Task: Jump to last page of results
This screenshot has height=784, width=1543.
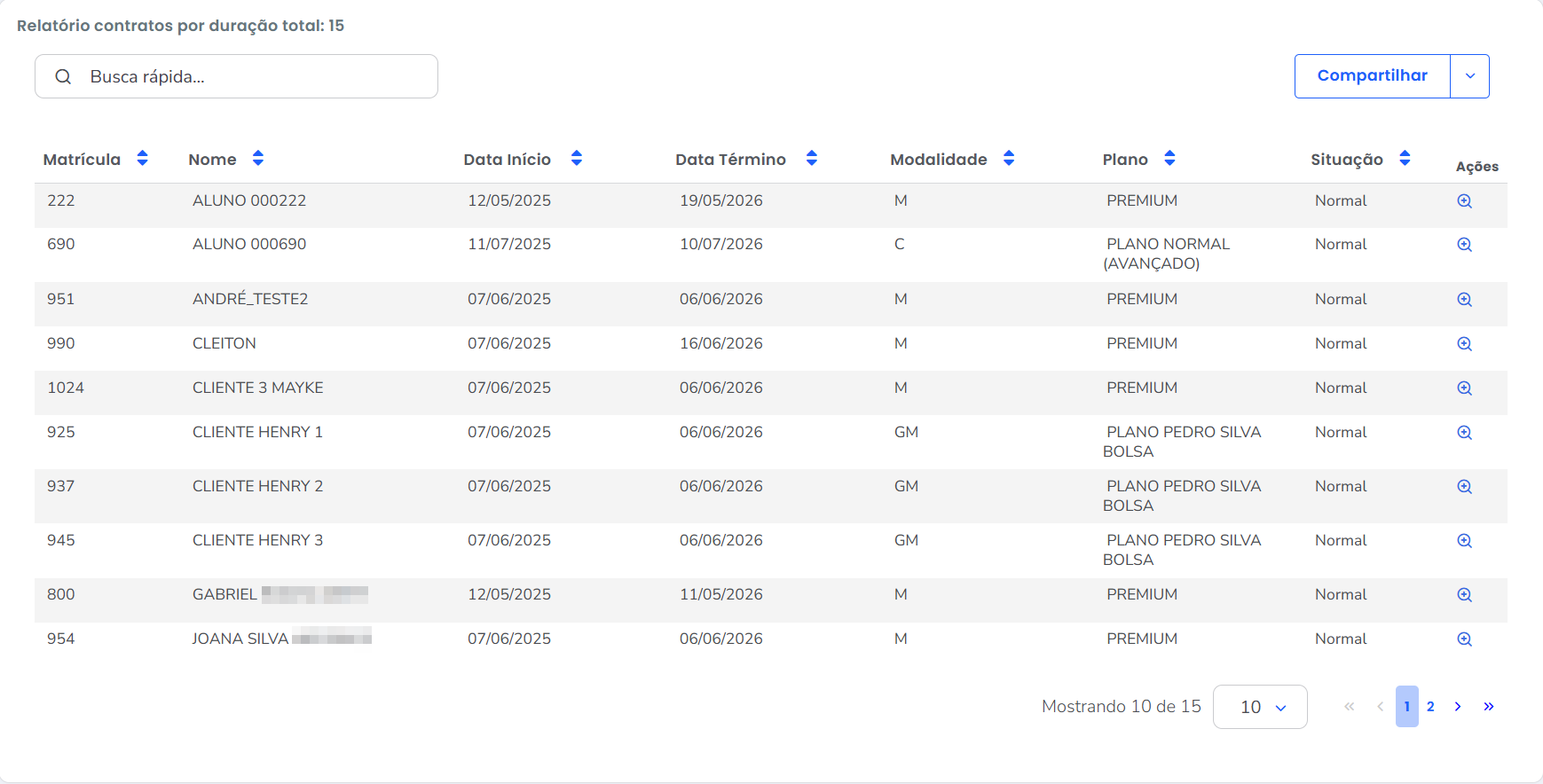Action: (1488, 707)
